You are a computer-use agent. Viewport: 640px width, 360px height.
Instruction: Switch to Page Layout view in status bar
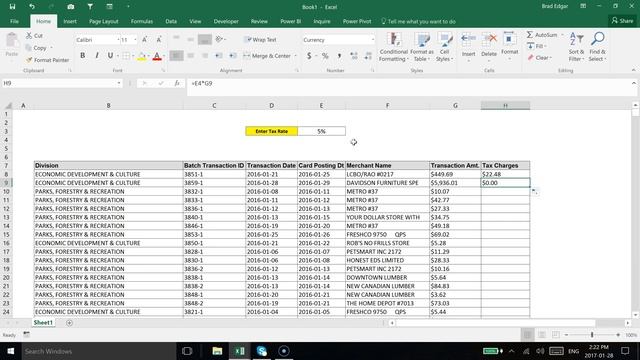(542, 335)
